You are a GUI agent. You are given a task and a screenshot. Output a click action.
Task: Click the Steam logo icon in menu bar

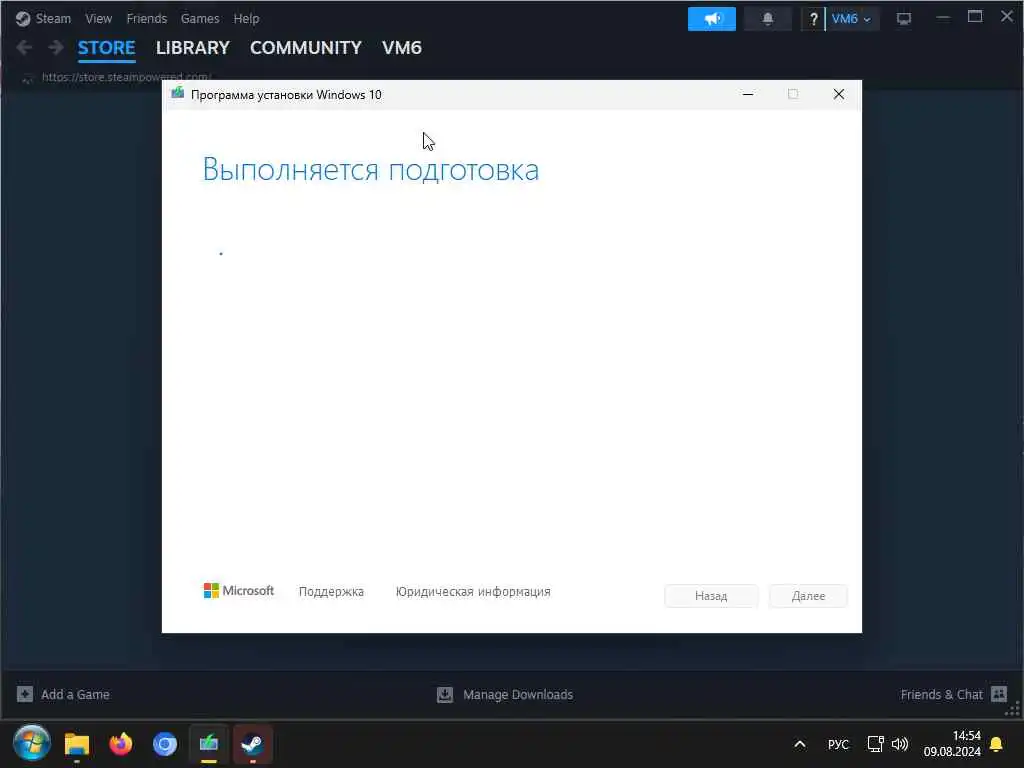(23, 18)
